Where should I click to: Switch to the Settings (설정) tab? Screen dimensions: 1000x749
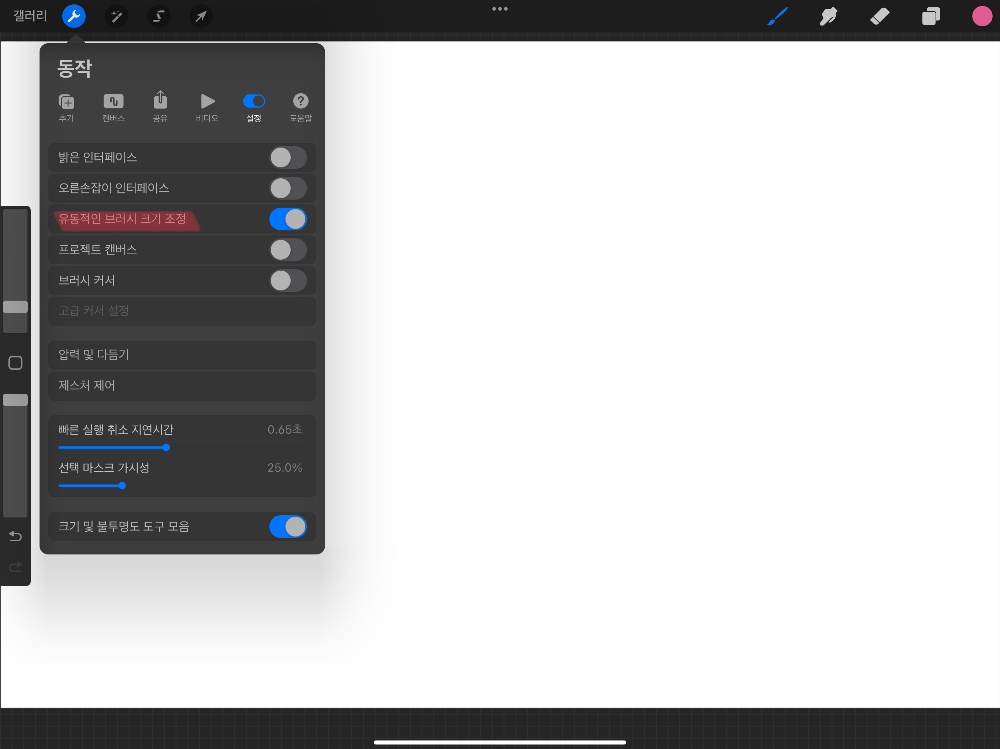coord(254,107)
